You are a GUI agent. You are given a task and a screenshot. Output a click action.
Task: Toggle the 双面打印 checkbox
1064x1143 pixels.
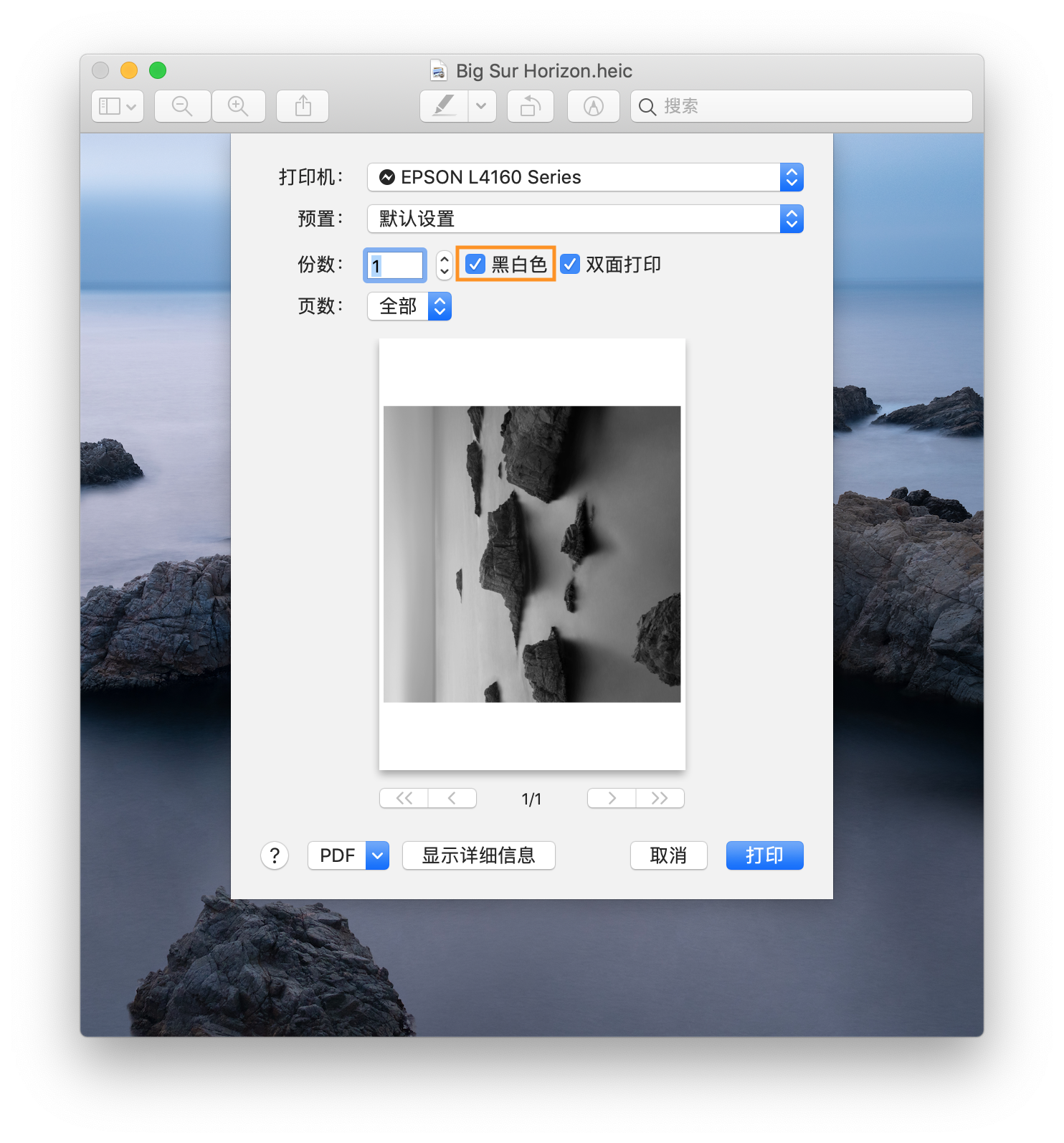[x=570, y=265]
